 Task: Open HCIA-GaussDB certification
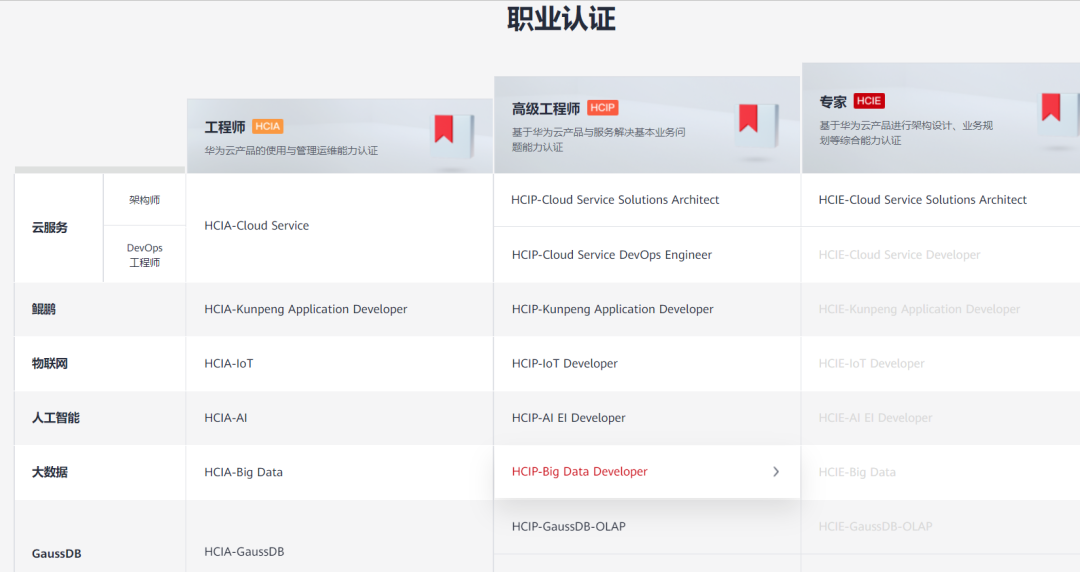(245, 551)
